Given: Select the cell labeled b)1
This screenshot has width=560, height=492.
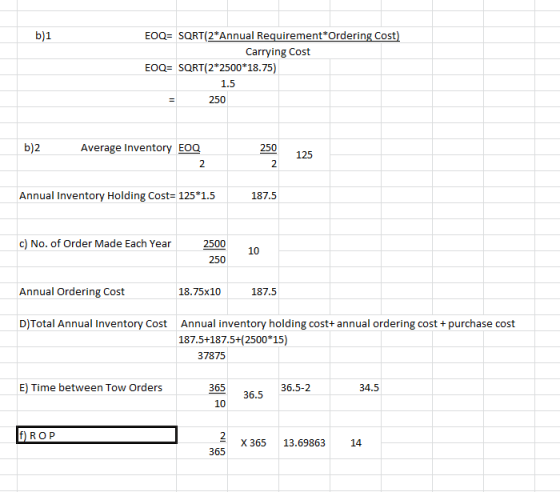Looking at the screenshot, I should pyautogui.click(x=43, y=36).
